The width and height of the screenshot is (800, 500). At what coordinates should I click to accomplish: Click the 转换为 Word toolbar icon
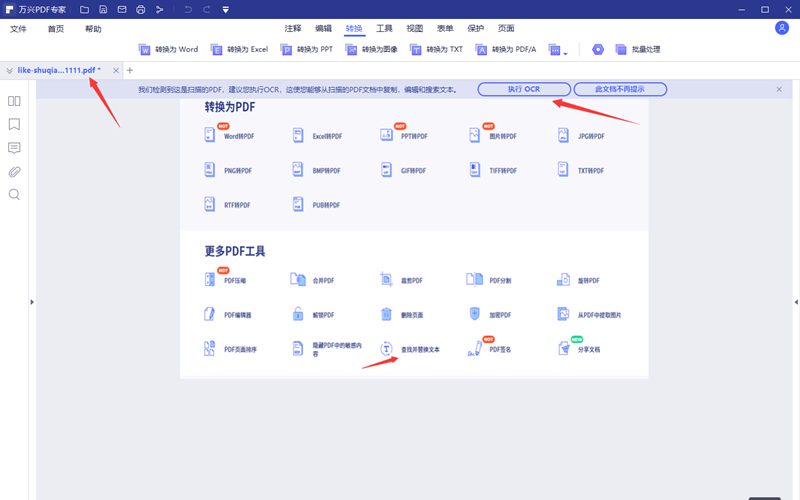(x=144, y=49)
